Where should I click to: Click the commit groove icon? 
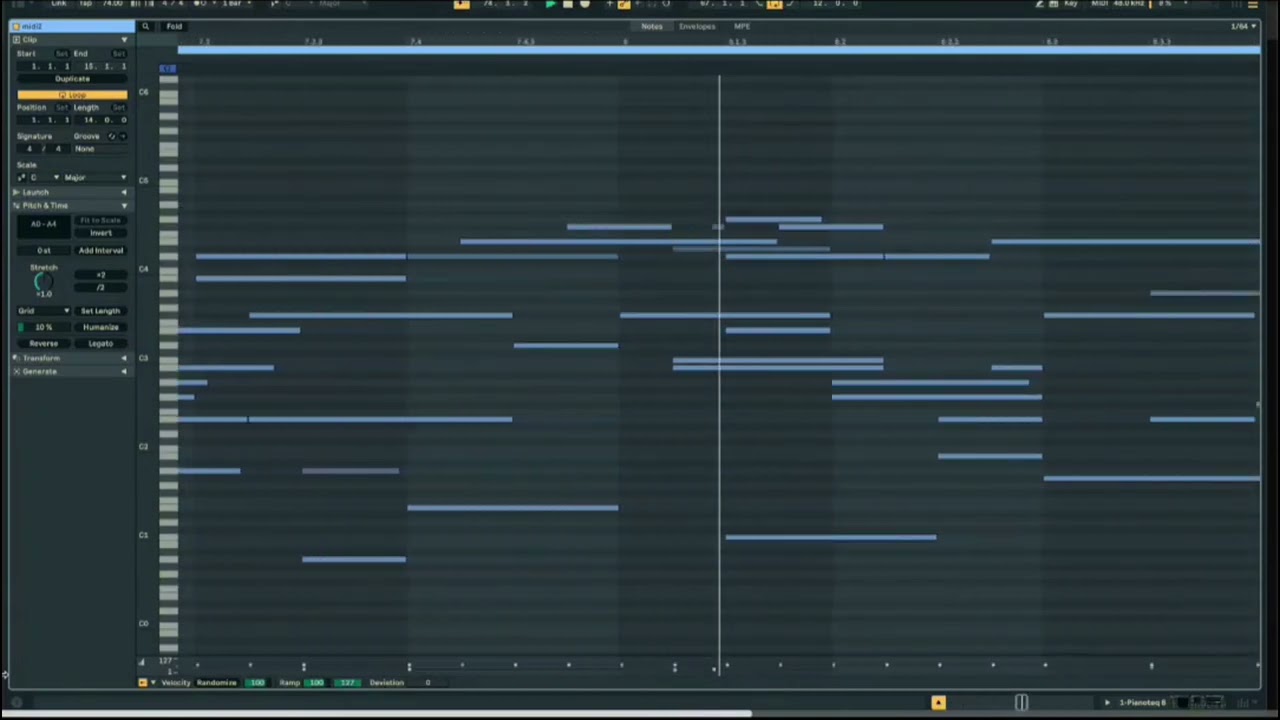point(122,136)
